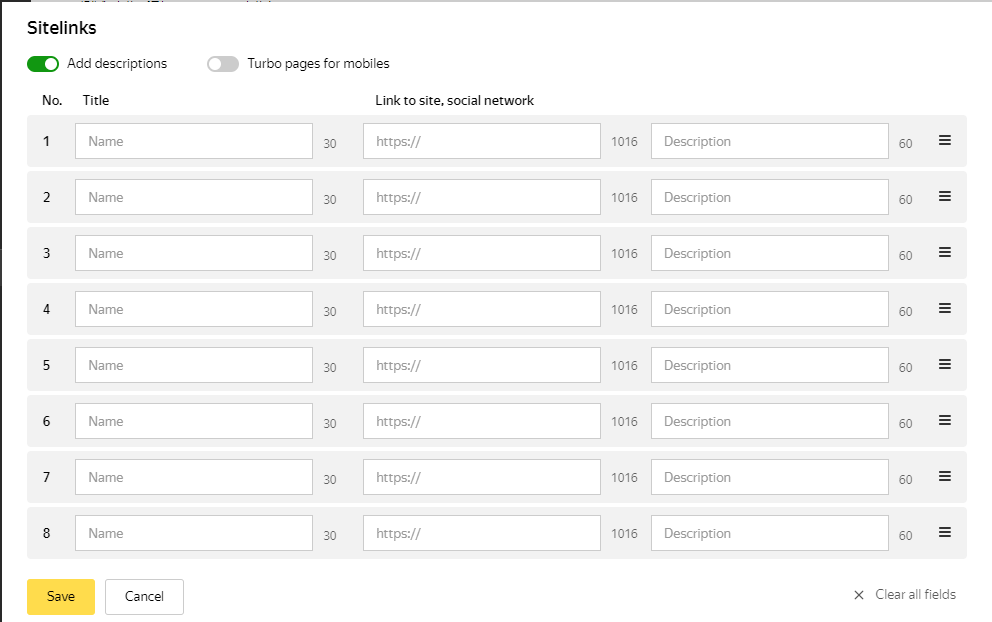Click the drag handle icon for sitelink 7
Image resolution: width=992 pixels, height=622 pixels.
tap(944, 477)
